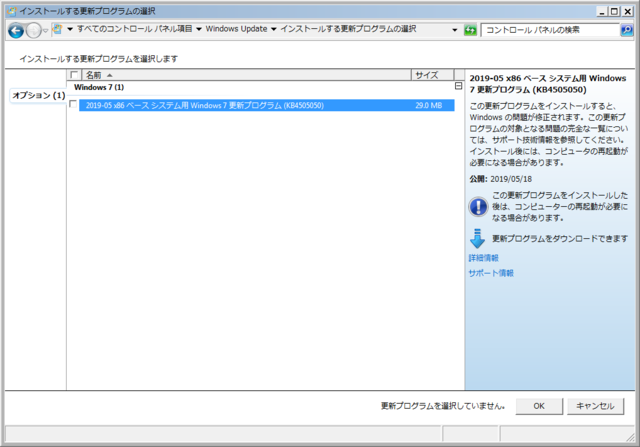Select インストールする更新プログラムの選択 breadcrumb
Viewport: 640px width, 447px height.
(x=348, y=29)
